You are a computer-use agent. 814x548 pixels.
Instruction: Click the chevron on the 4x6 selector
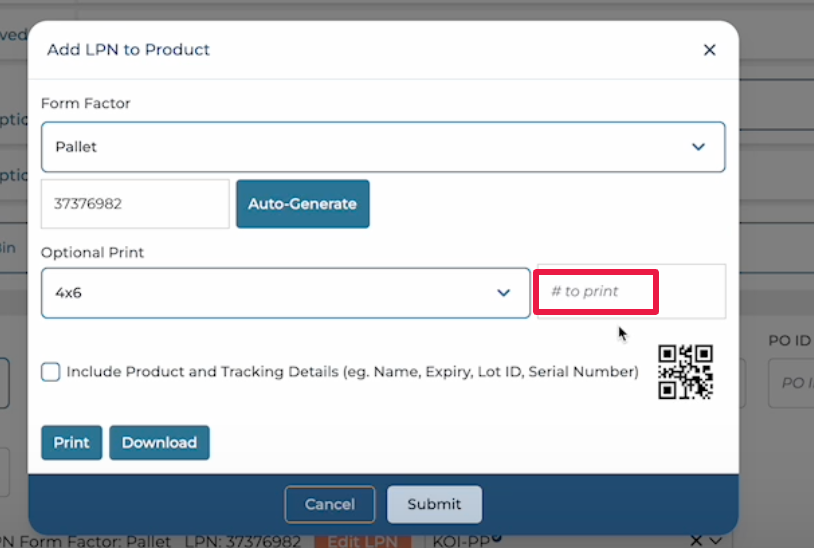(x=504, y=293)
